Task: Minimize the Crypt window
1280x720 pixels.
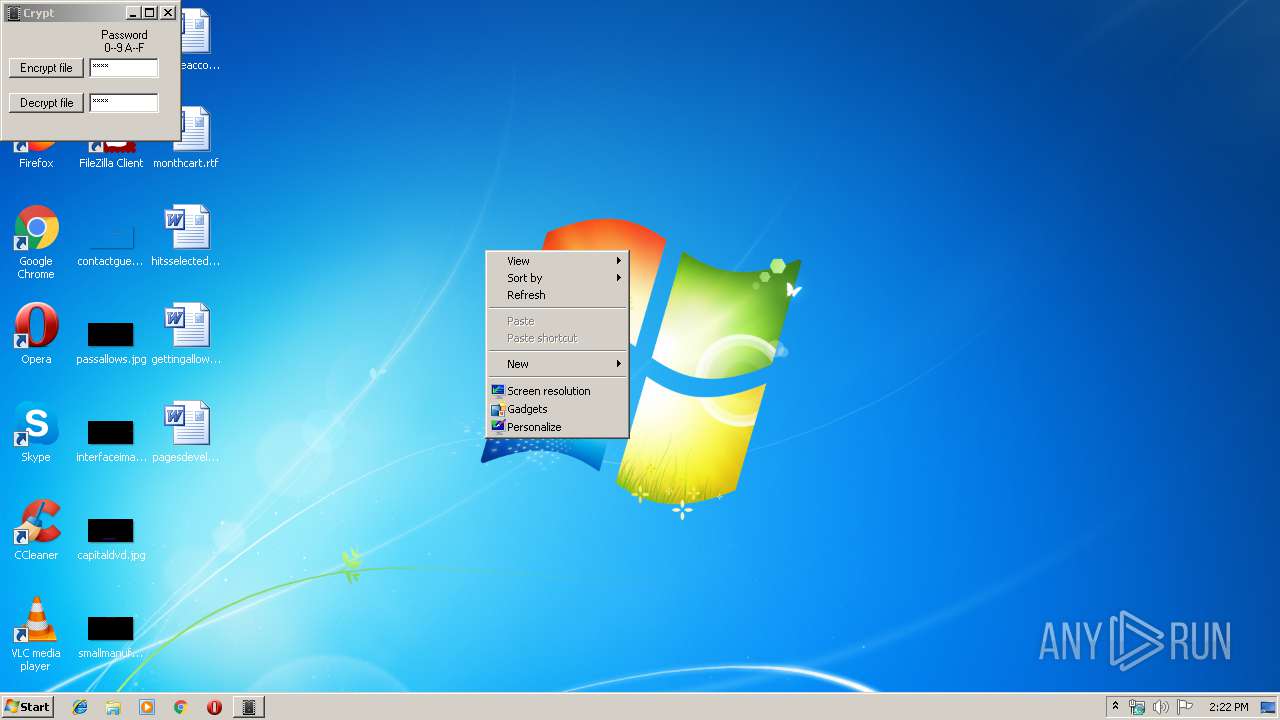Action: 133,13
